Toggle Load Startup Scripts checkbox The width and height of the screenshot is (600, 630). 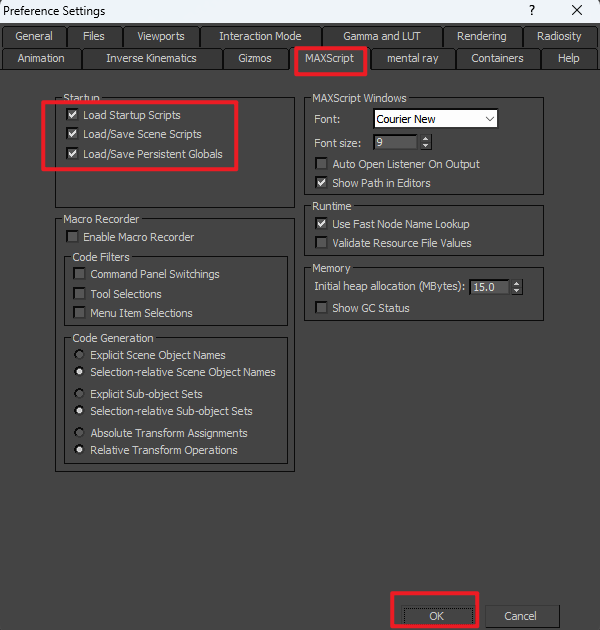(x=72, y=115)
